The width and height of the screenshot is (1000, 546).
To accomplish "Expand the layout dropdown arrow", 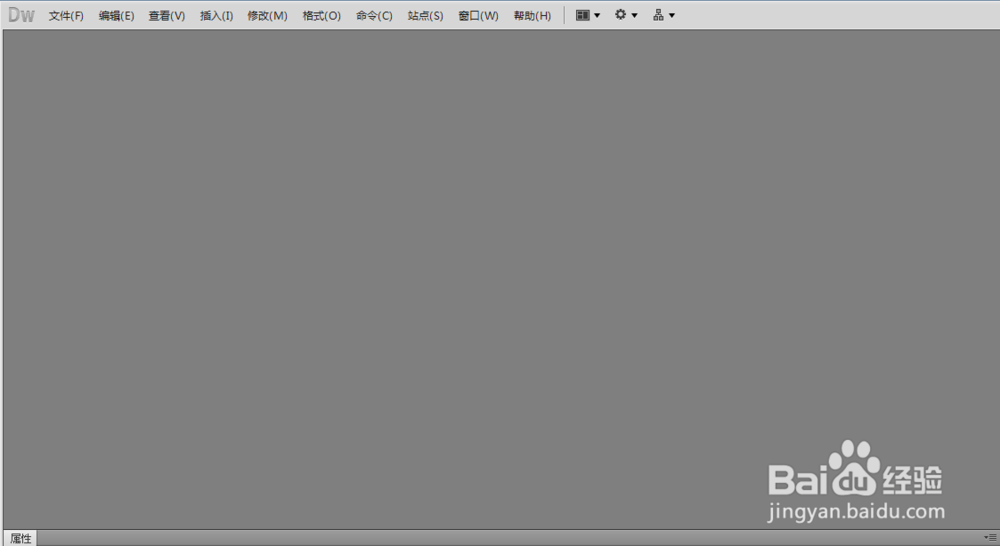I will point(597,16).
